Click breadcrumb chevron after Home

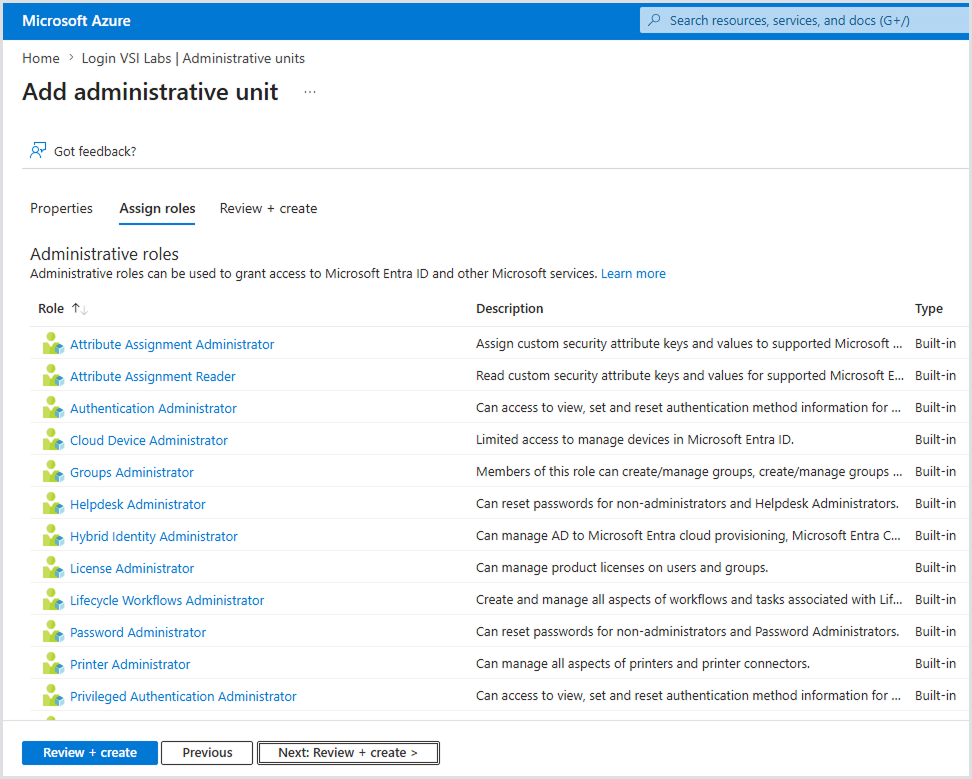pyautogui.click(x=71, y=58)
